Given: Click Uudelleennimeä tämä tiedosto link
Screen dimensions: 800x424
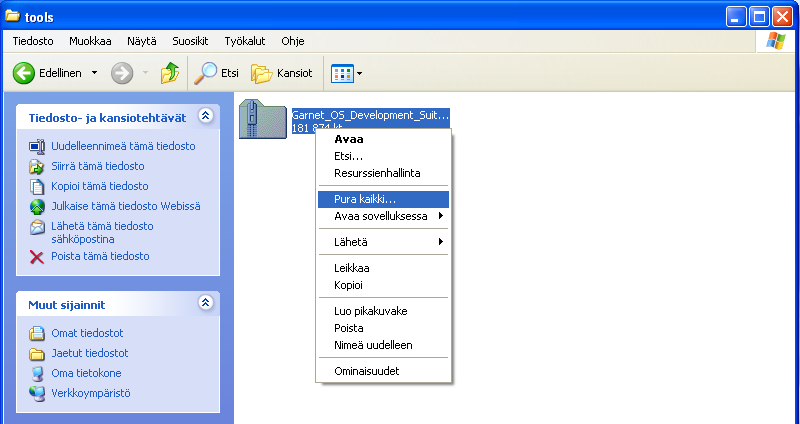Looking at the screenshot, I should 123,146.
